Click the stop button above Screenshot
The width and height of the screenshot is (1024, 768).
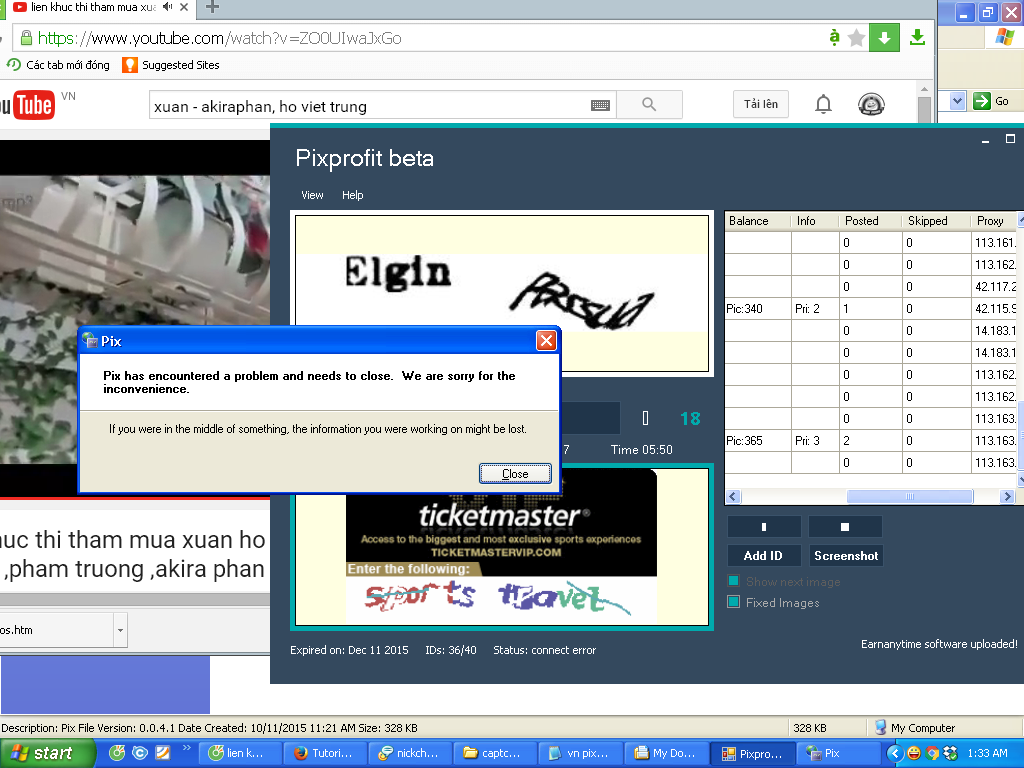[x=845, y=526]
